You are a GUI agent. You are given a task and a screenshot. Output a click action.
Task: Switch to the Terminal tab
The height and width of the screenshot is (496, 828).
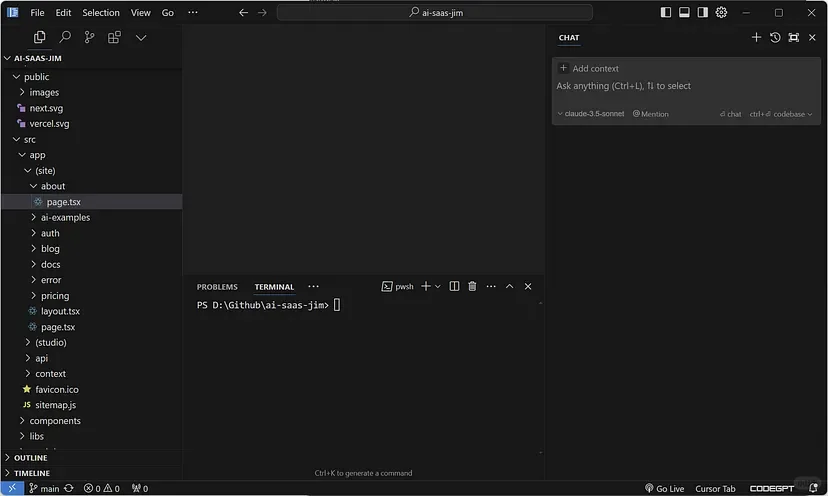[274, 287]
